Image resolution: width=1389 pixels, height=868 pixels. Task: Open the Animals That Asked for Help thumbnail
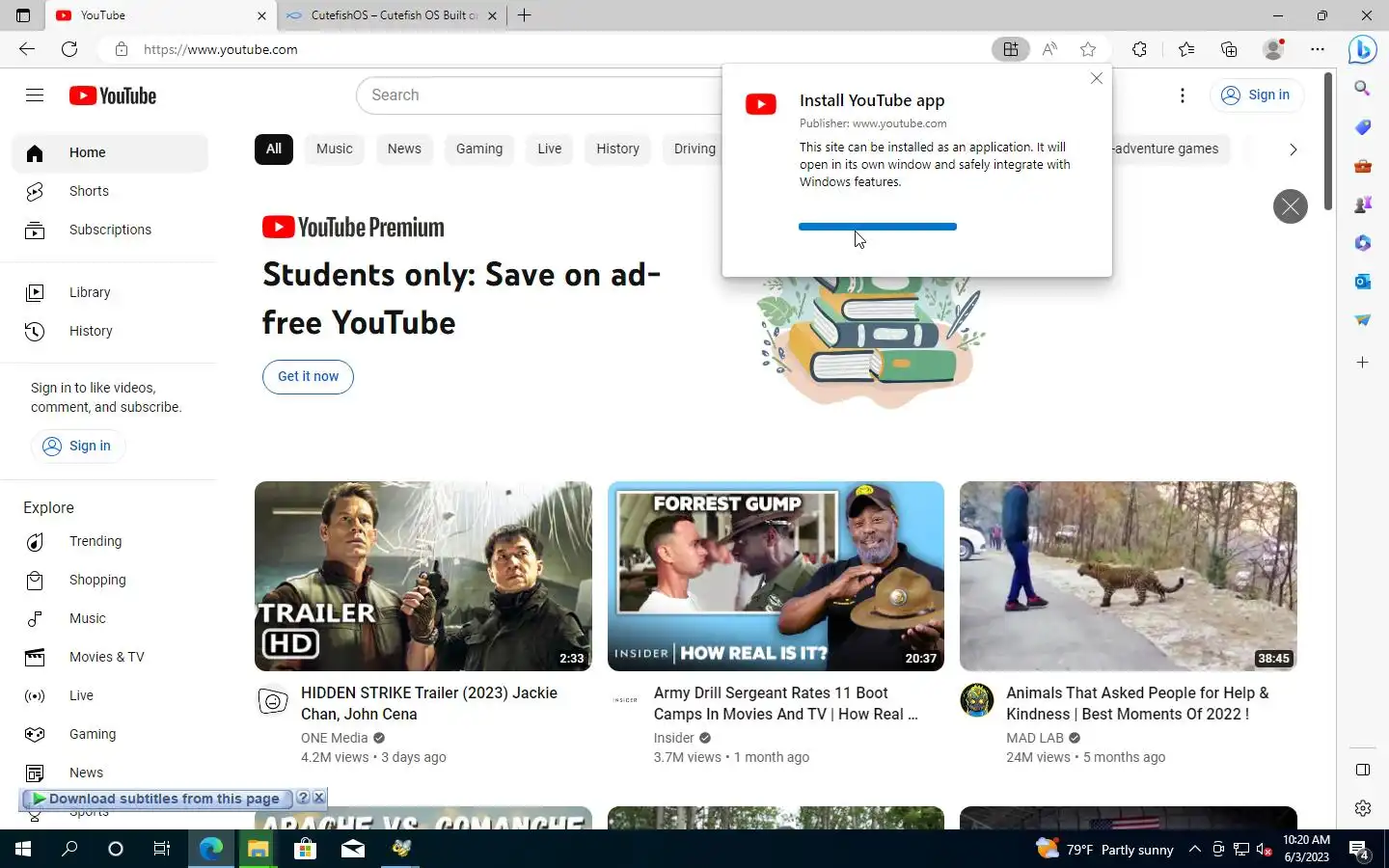[1129, 576]
